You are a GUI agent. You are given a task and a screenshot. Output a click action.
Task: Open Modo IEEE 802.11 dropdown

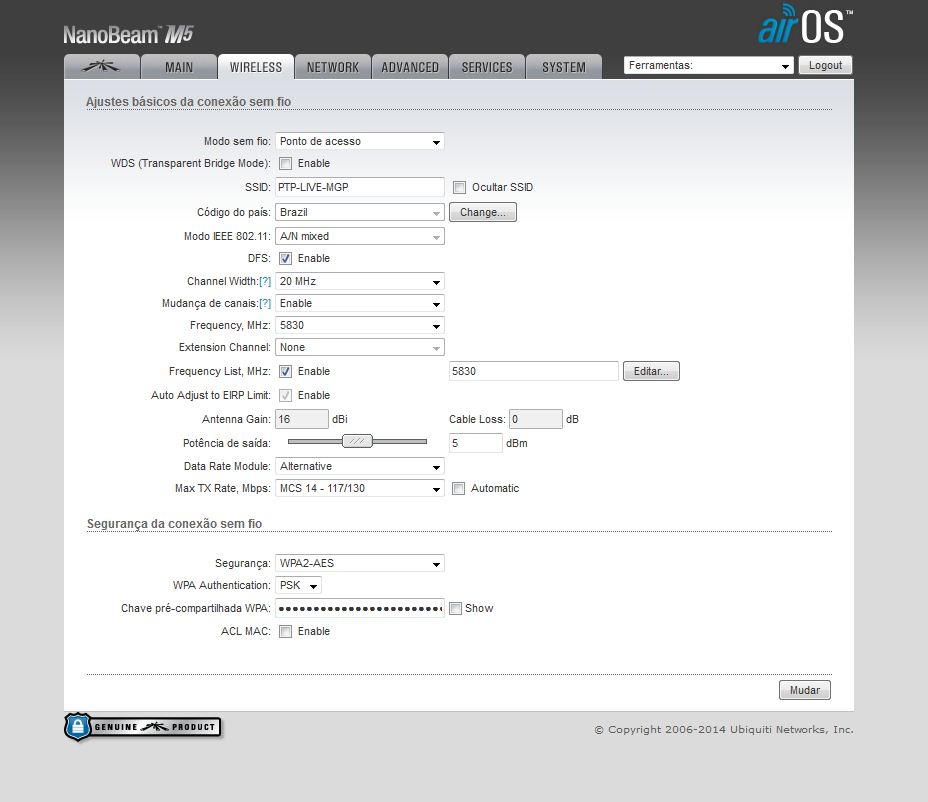(360, 236)
